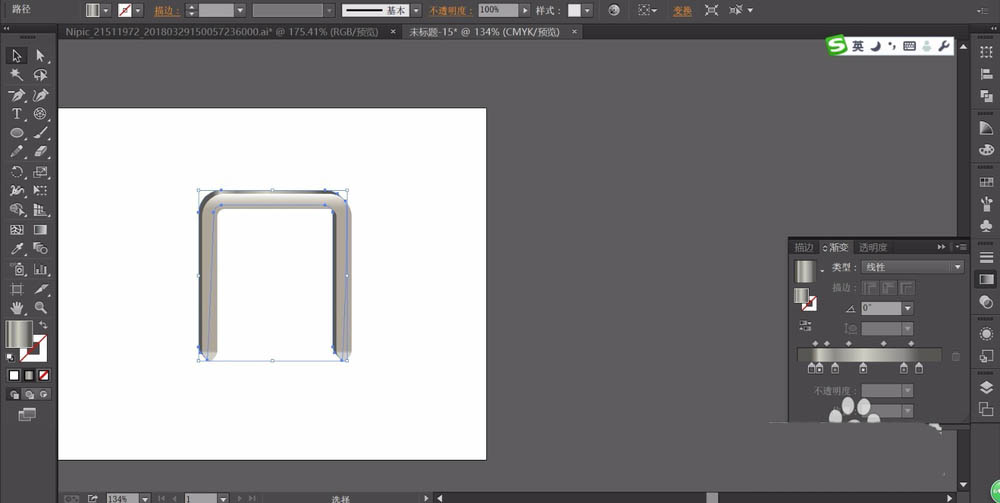Open stroke weight dropdown
The height and width of the screenshot is (503, 1000).
240,10
